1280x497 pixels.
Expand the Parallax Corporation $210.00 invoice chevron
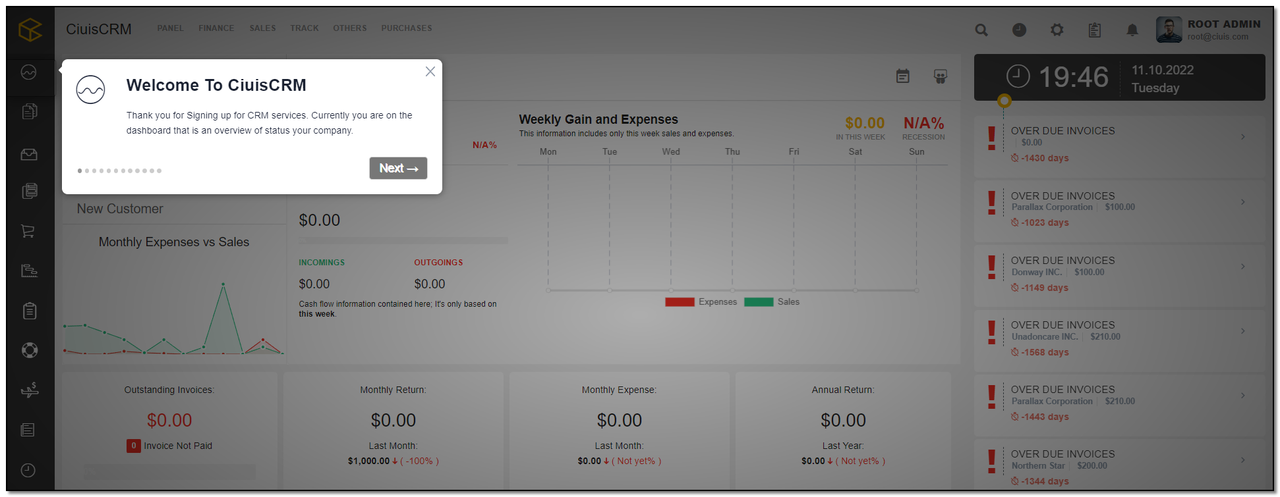(1242, 396)
